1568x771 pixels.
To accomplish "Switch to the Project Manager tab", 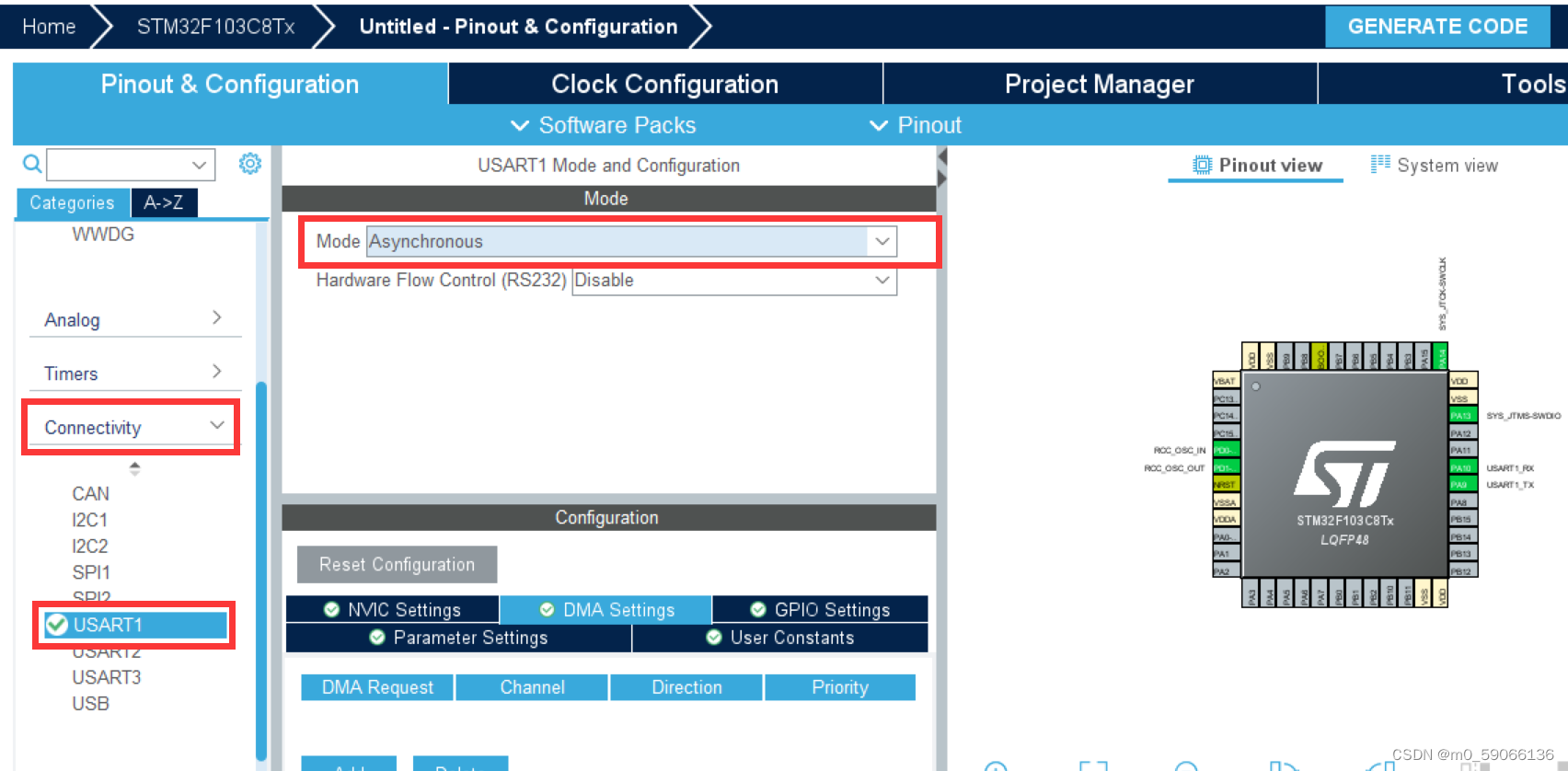I will pyautogui.click(x=1100, y=84).
